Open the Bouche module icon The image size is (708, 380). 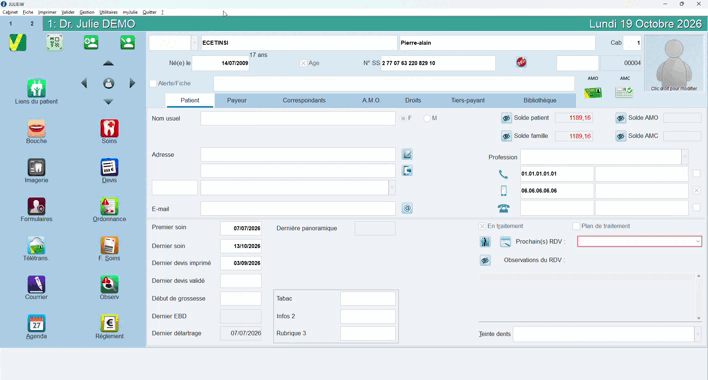tap(36, 129)
